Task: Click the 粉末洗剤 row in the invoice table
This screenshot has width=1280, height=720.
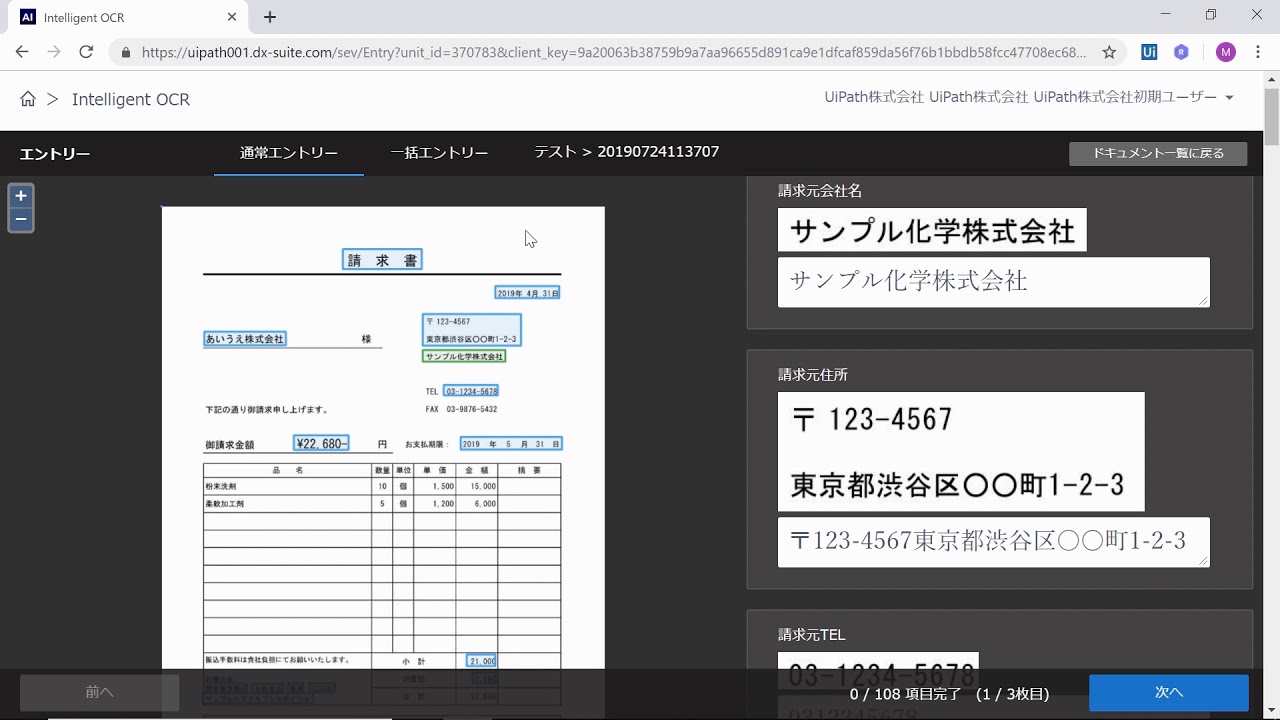Action: click(x=382, y=486)
